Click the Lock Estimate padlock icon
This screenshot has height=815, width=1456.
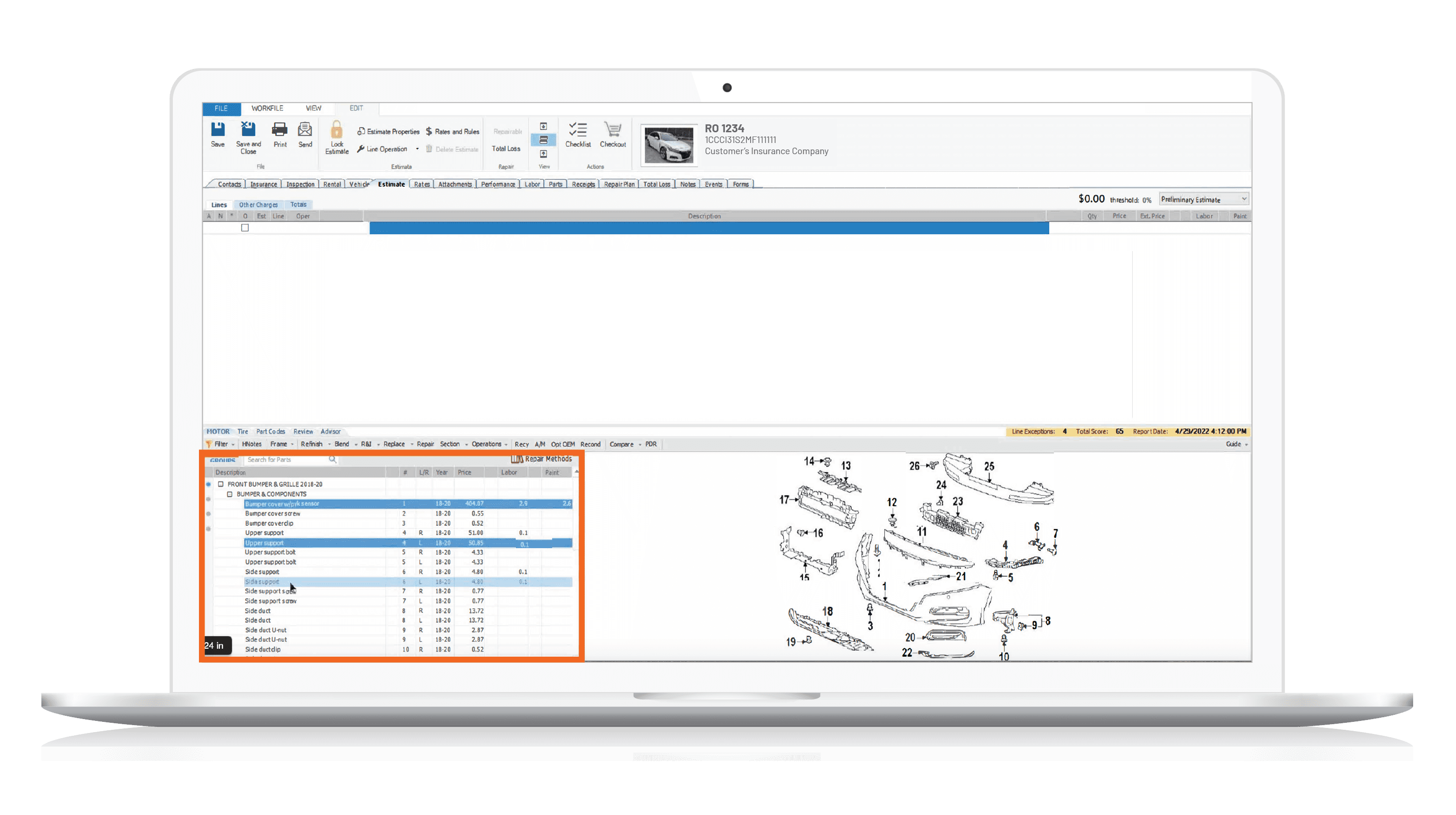click(x=337, y=130)
